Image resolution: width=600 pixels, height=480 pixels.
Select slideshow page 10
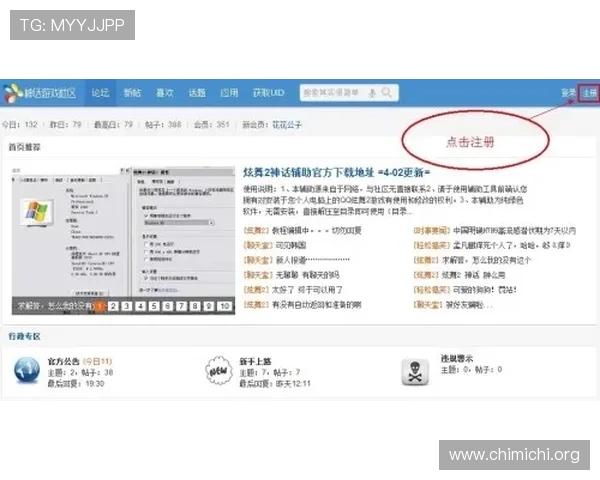click(225, 306)
